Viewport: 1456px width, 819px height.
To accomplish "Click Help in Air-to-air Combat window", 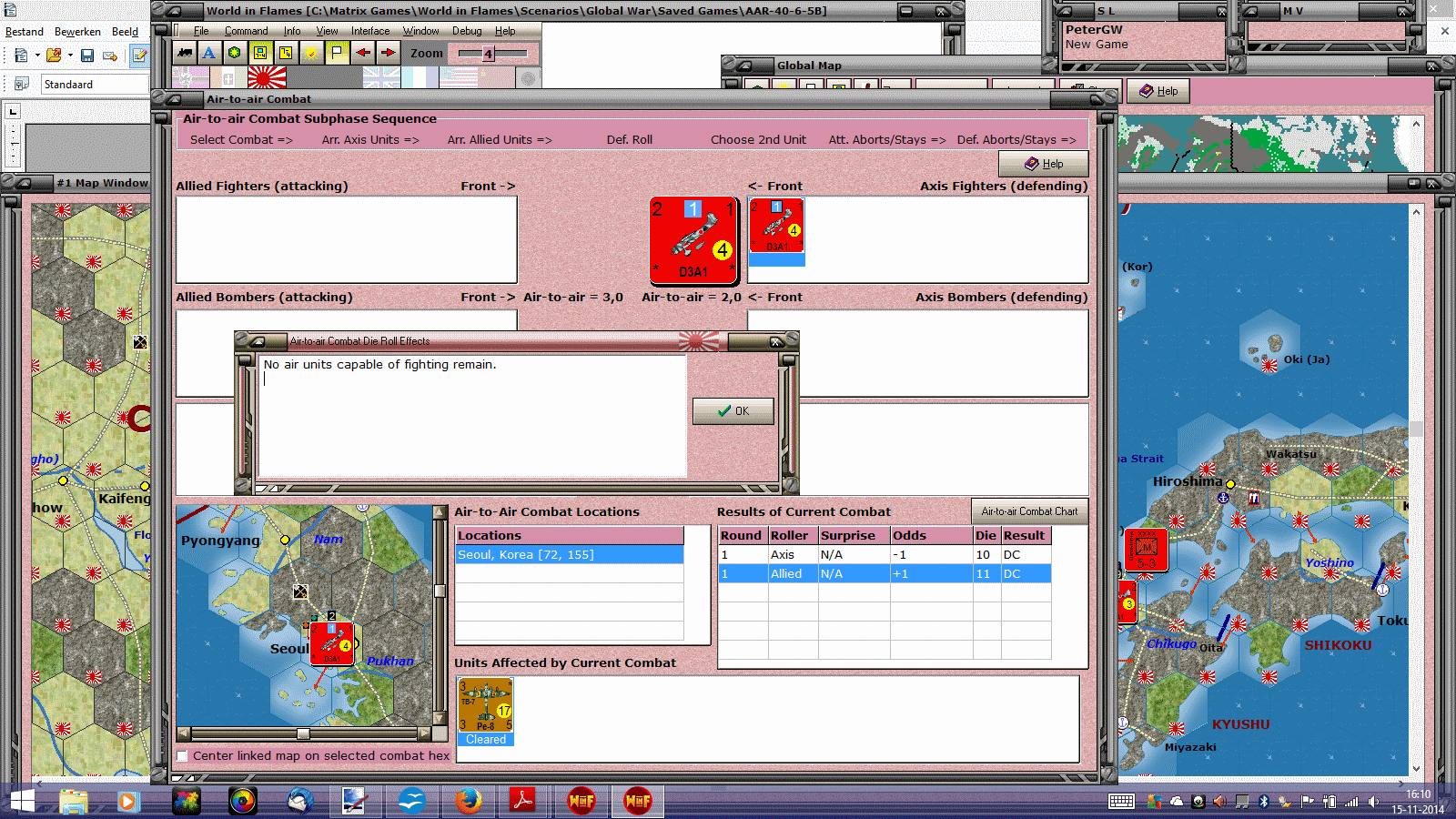I will click(1044, 164).
